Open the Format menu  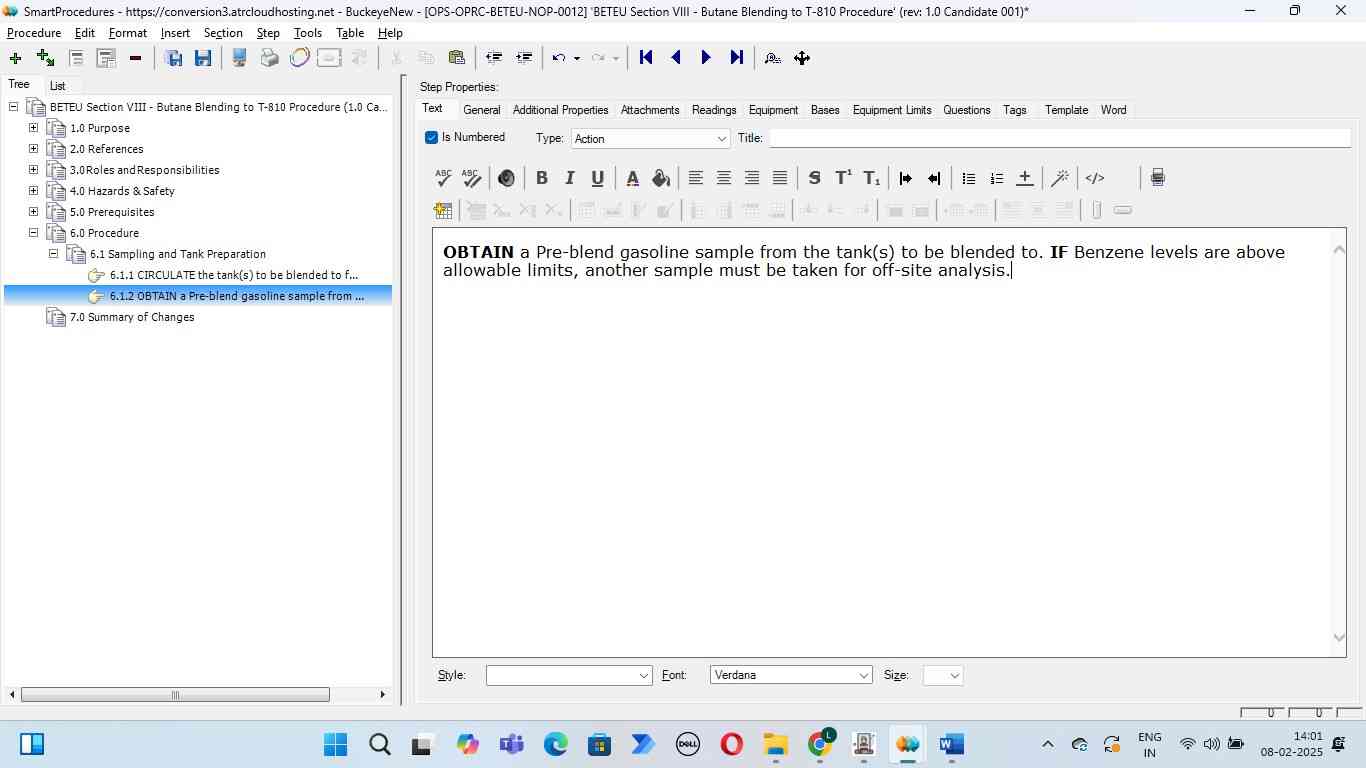click(x=128, y=33)
